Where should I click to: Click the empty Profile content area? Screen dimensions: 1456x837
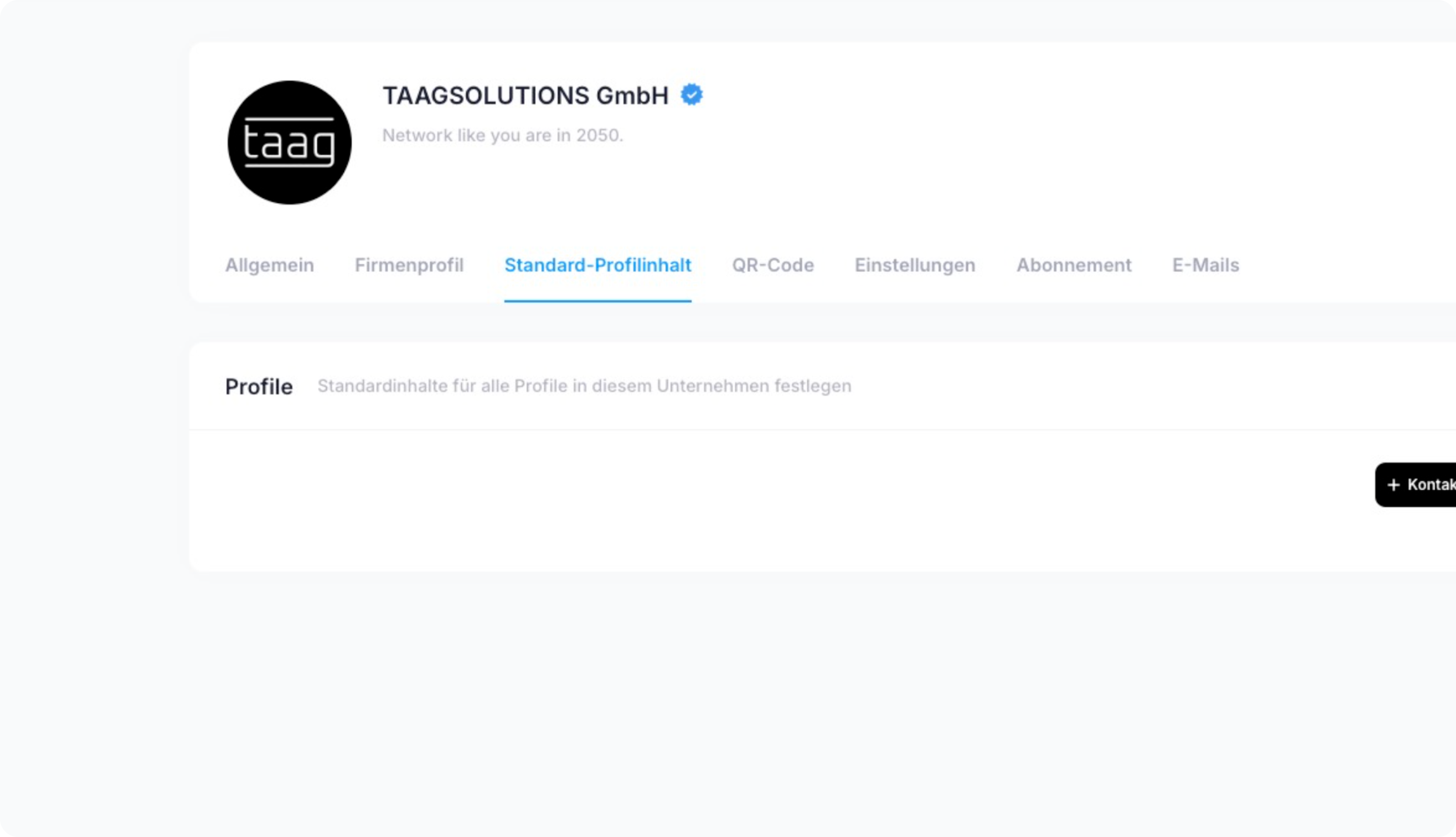pyautogui.click(x=747, y=500)
